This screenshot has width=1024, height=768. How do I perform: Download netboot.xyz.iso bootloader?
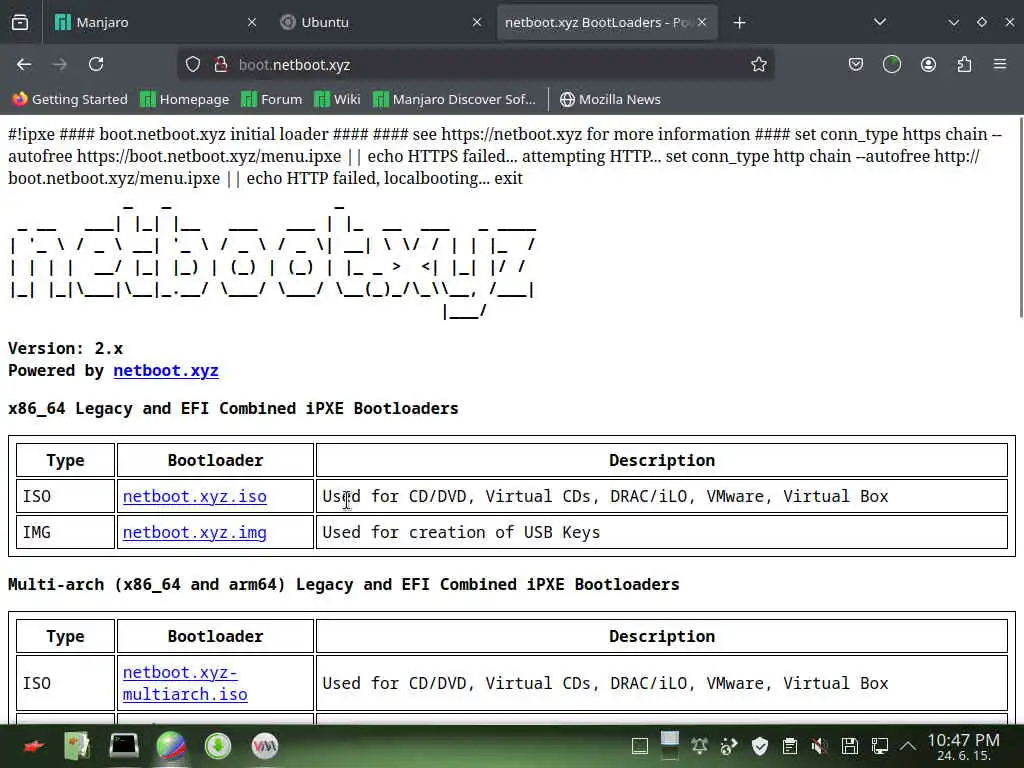tap(195, 497)
